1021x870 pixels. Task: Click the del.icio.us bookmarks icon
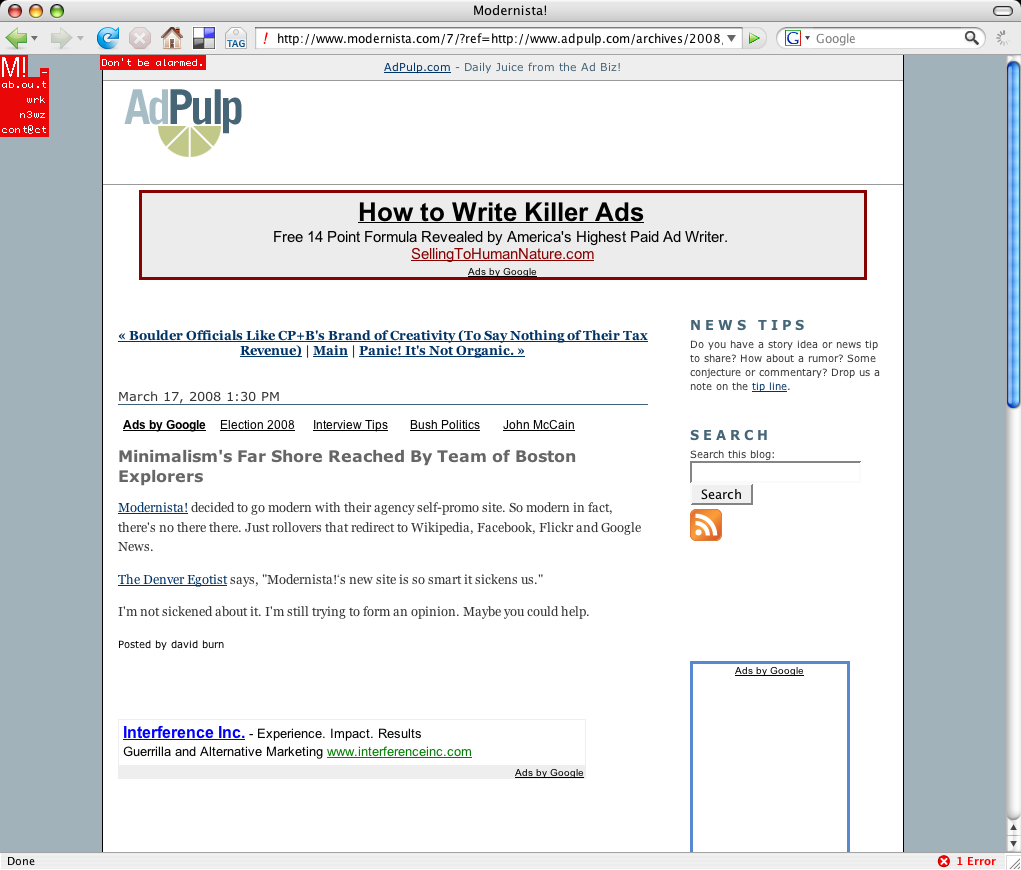point(204,38)
